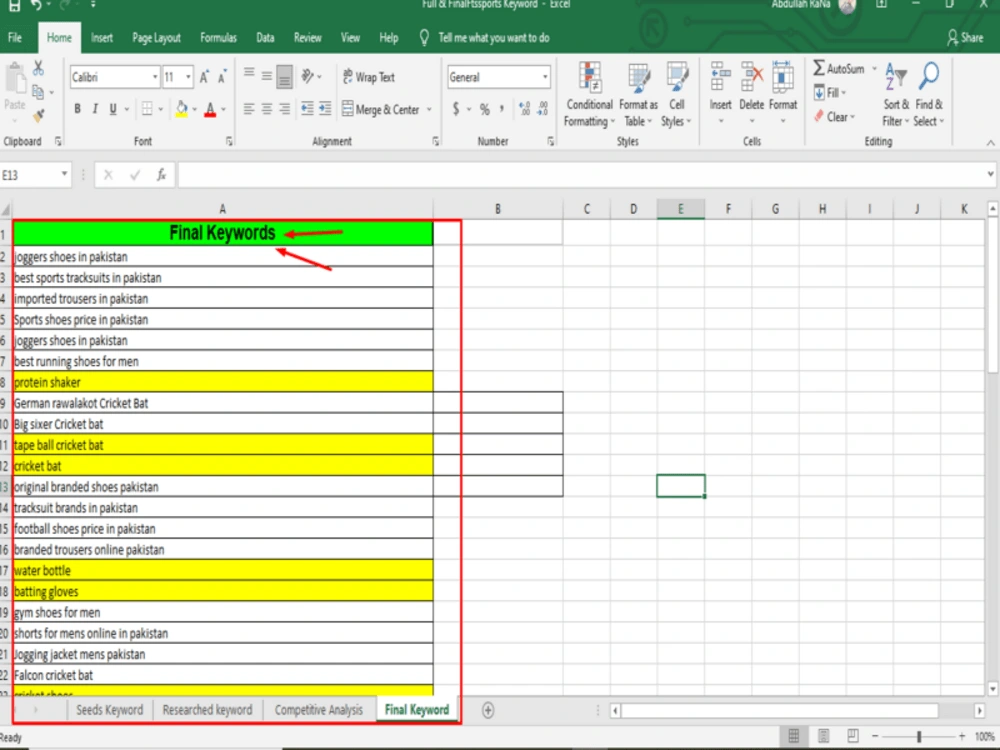Switch to the Insert ribbon tab
The width and height of the screenshot is (1000, 750).
[x=102, y=38]
